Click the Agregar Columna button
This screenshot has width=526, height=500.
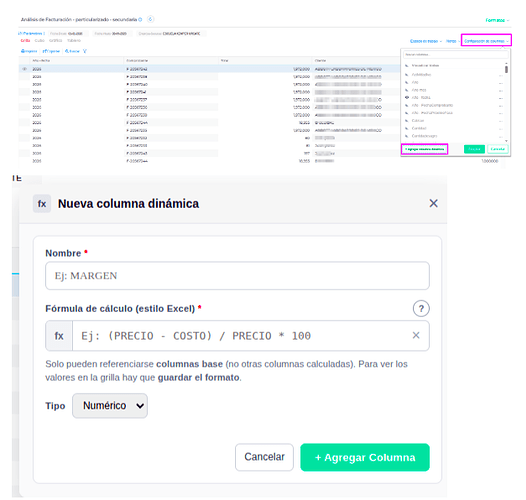pos(365,457)
